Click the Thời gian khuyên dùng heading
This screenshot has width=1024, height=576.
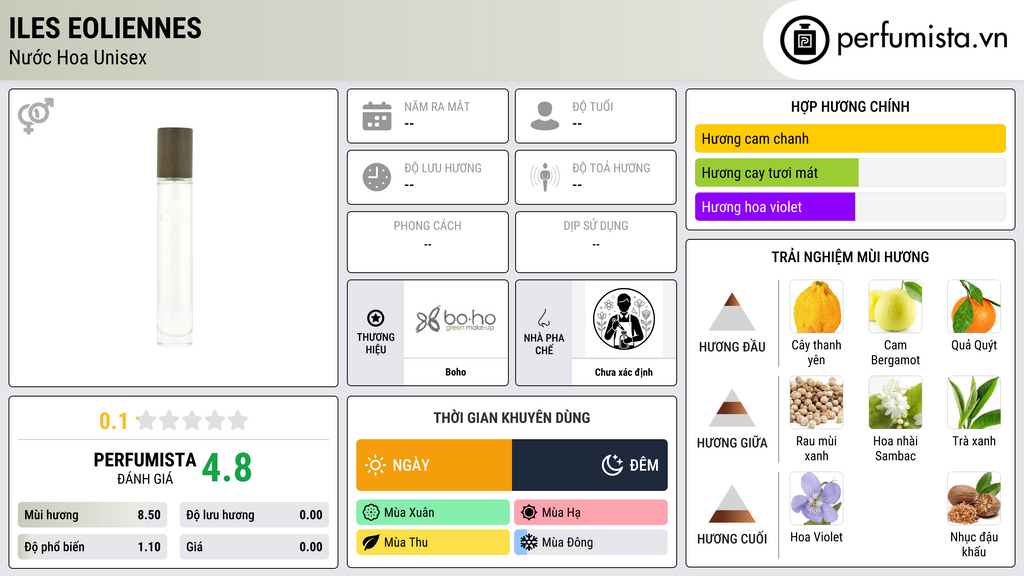pyautogui.click(x=512, y=417)
